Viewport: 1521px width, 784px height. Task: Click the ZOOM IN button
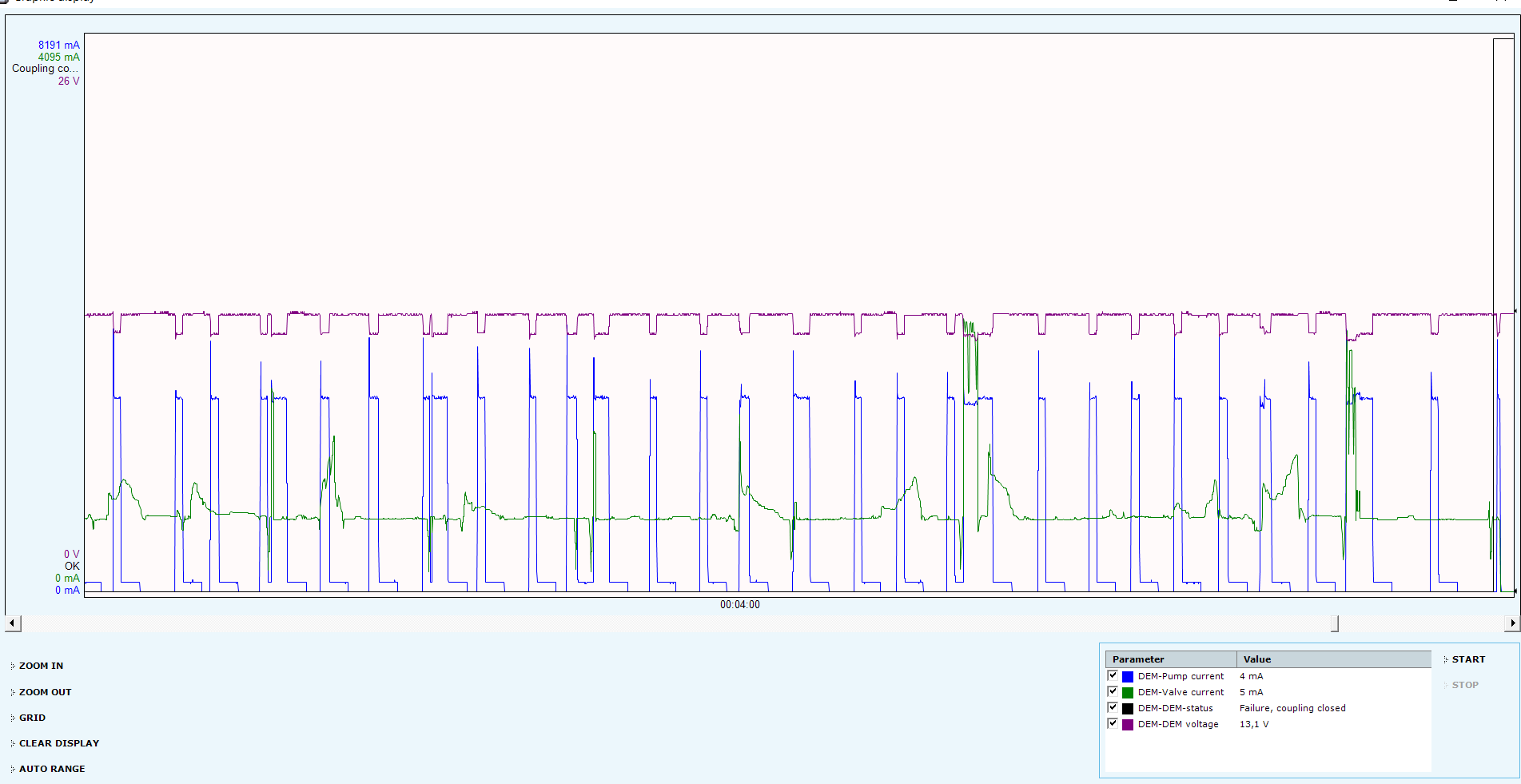pos(41,666)
